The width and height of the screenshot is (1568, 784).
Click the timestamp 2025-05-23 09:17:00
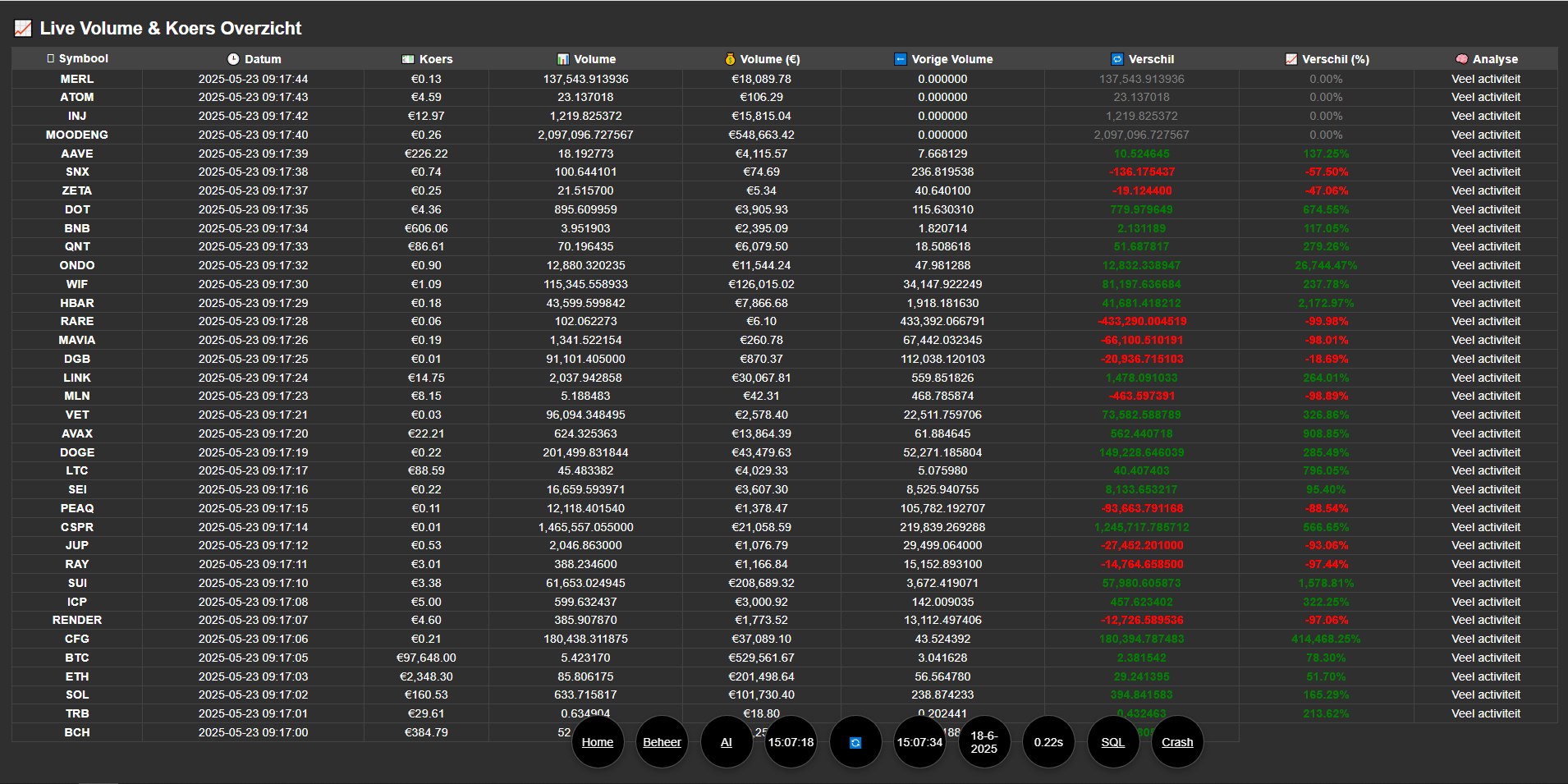(x=254, y=732)
